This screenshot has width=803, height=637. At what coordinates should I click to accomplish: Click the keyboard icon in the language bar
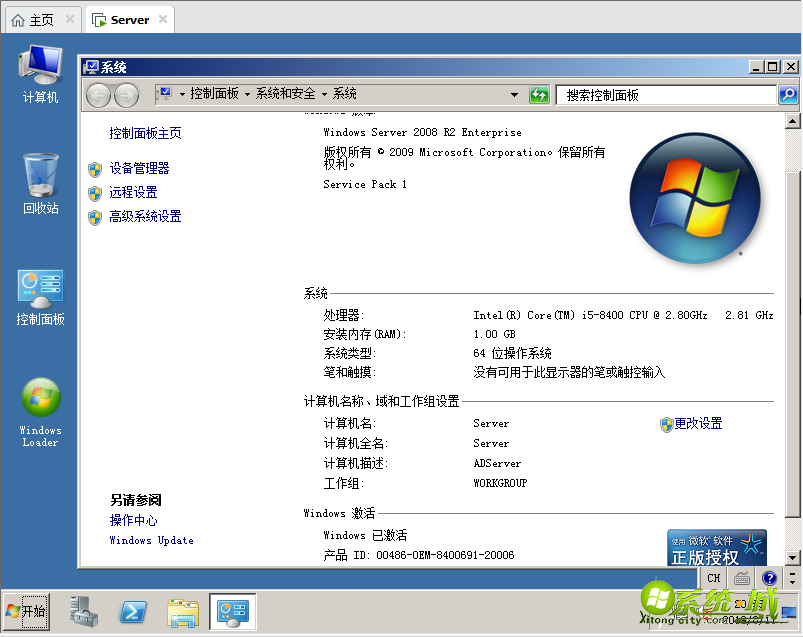pos(741,578)
